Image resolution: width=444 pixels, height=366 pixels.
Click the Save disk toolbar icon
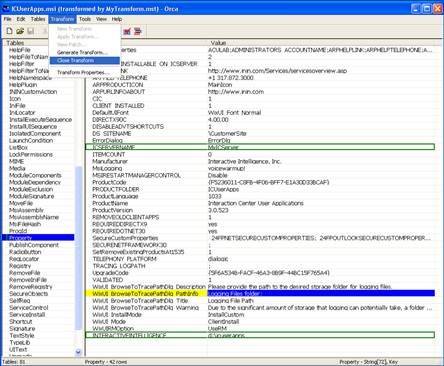(31, 31)
